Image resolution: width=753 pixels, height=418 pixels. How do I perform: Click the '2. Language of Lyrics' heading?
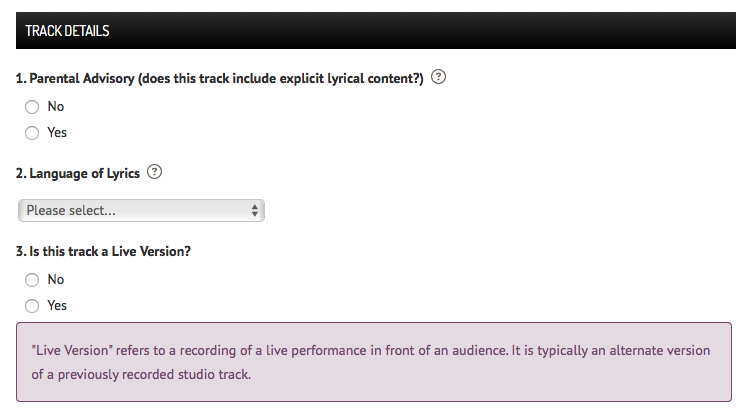click(x=78, y=173)
